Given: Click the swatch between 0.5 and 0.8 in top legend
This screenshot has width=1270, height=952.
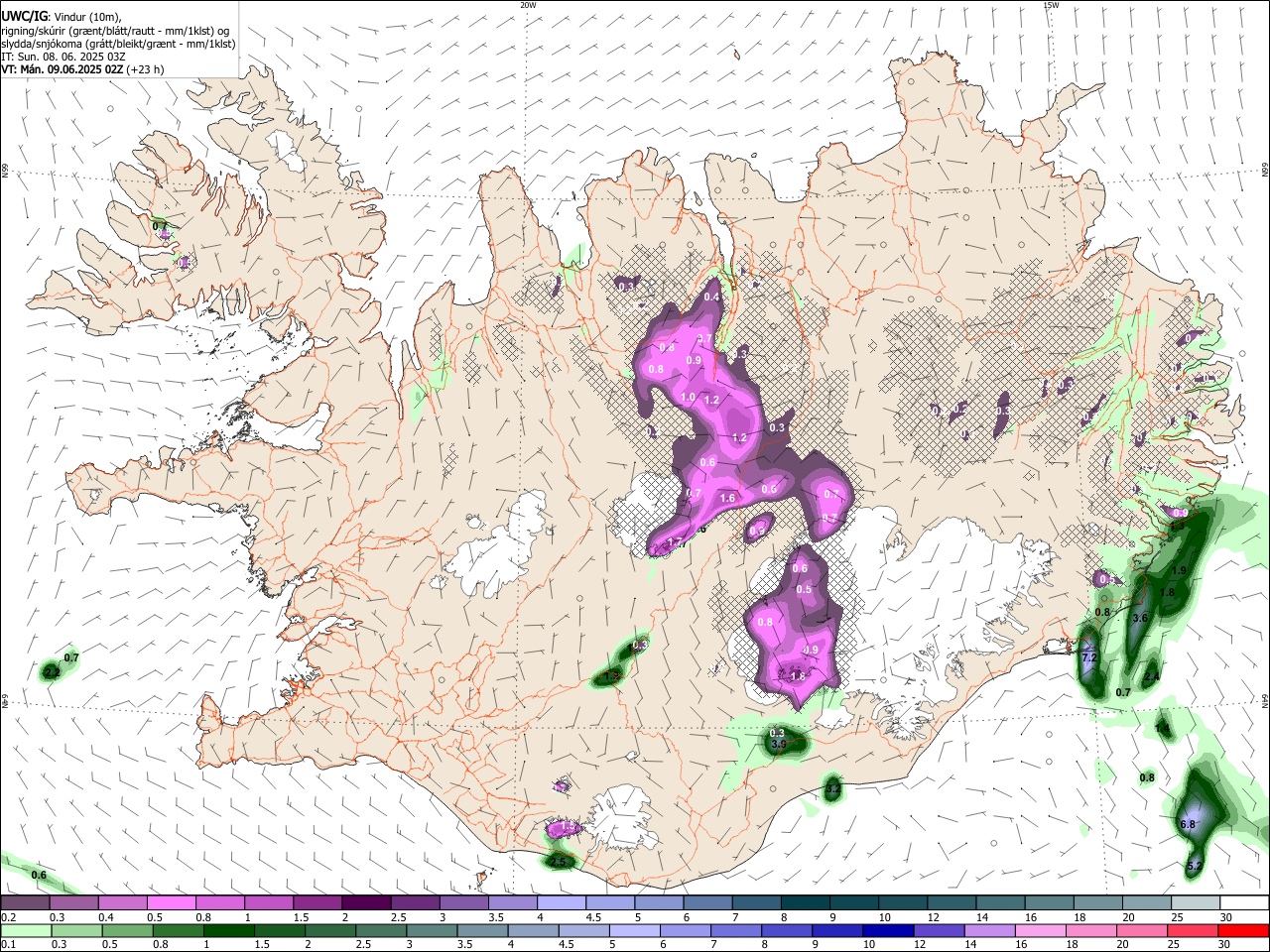Looking at the screenshot, I should 171,903.
